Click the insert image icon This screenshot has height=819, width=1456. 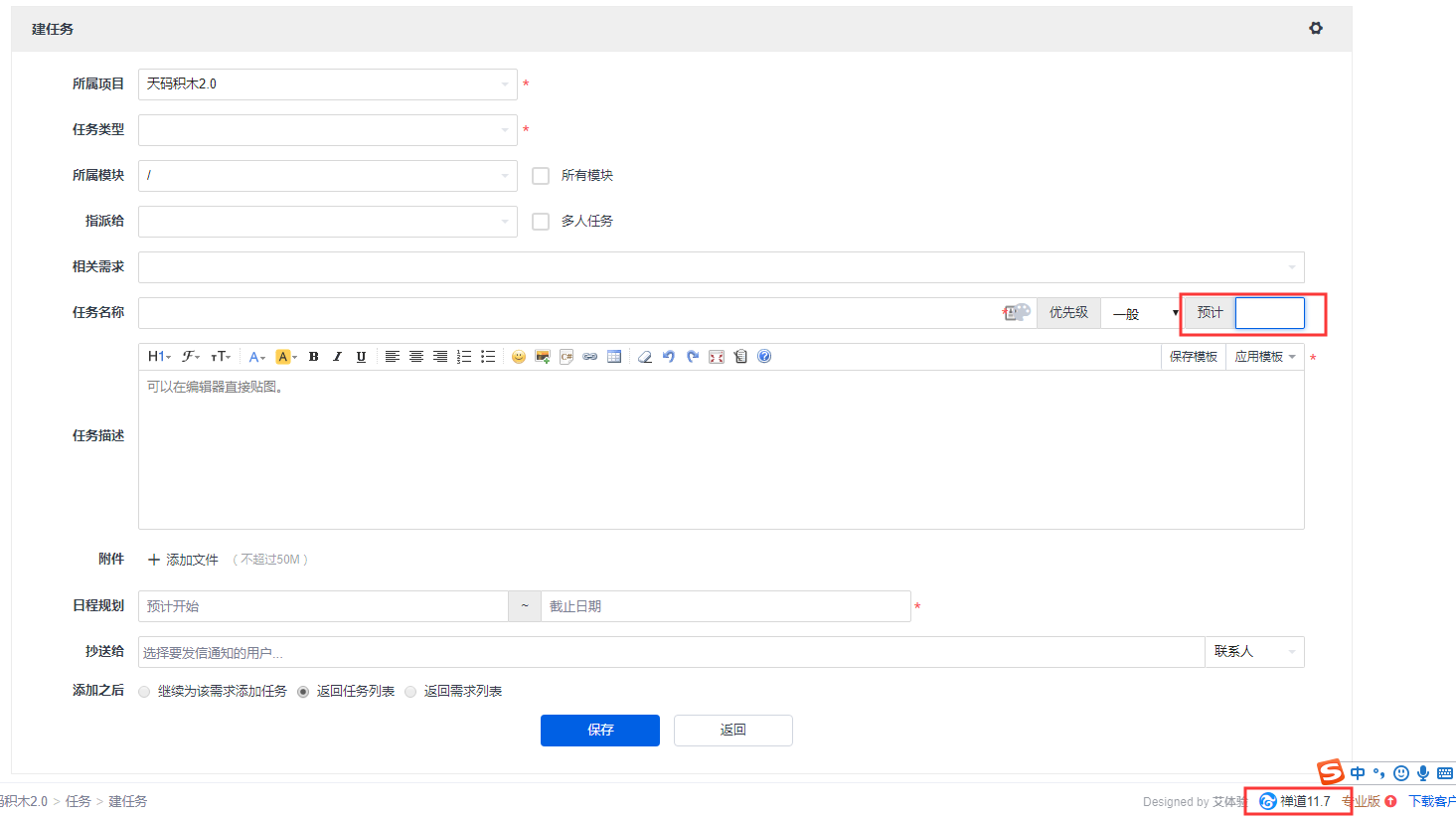click(x=543, y=357)
